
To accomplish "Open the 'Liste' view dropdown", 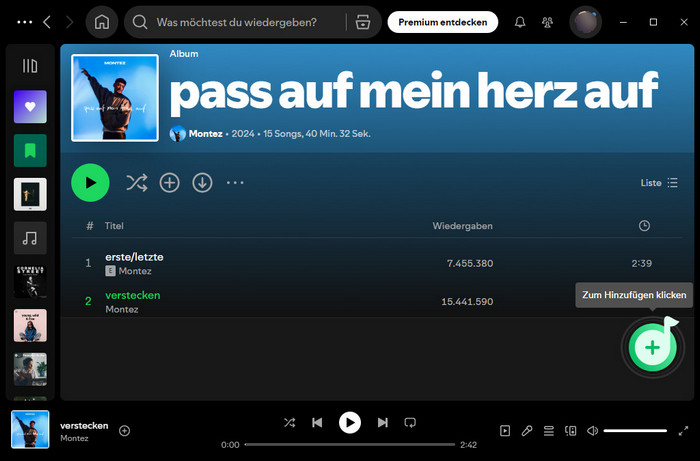I will pyautogui.click(x=659, y=183).
